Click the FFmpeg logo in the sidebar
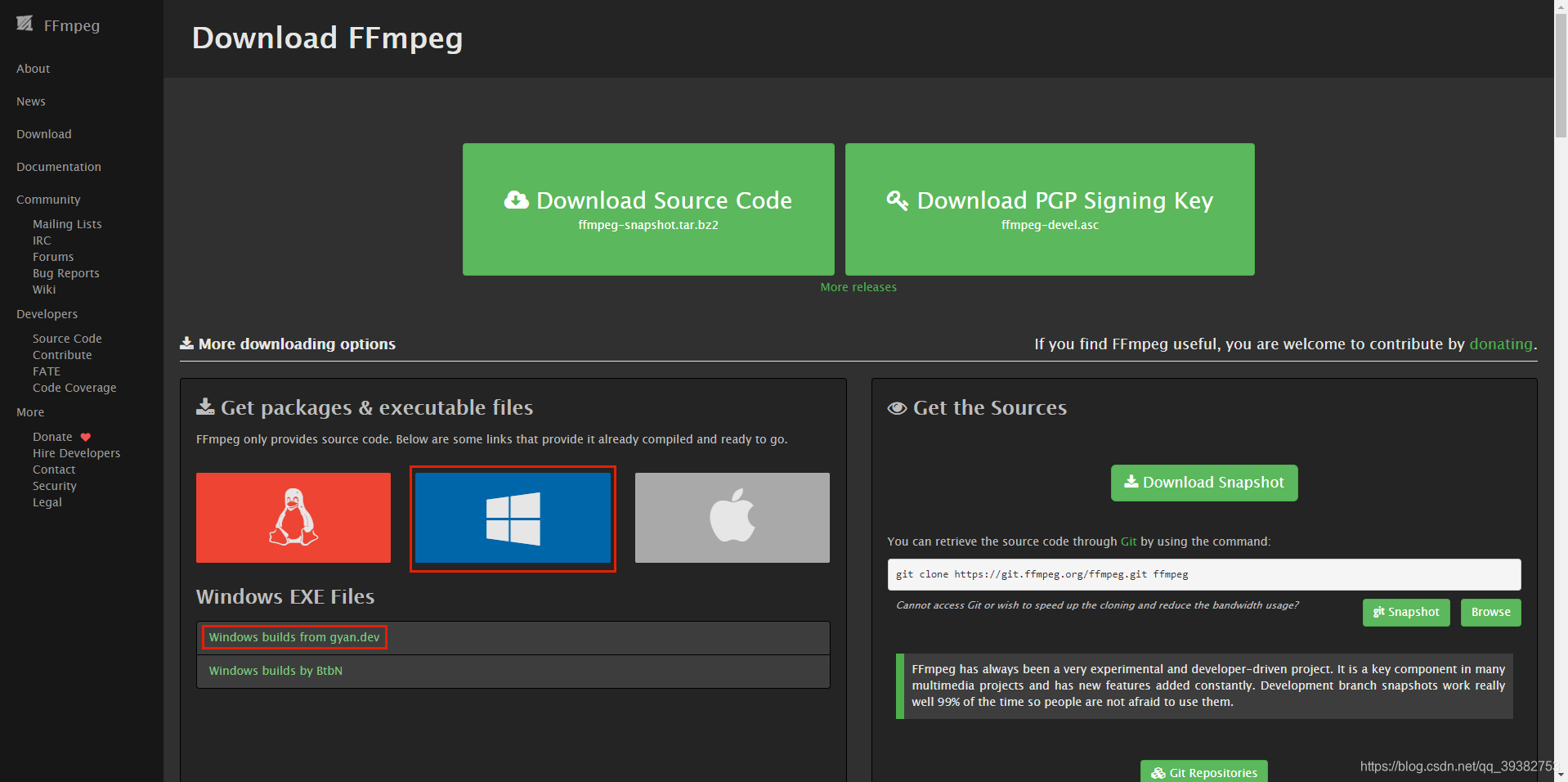1568x782 pixels. point(25,25)
